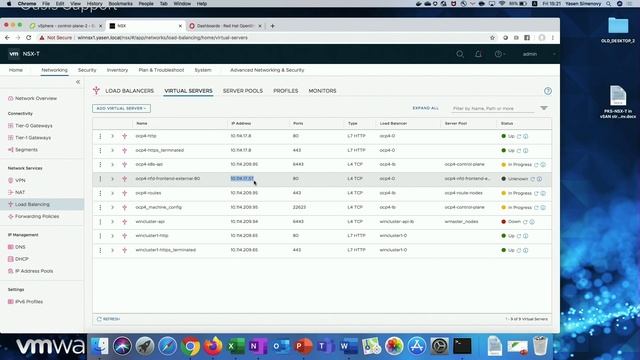Open the admin user dropdown

pyautogui.click(x=539, y=54)
